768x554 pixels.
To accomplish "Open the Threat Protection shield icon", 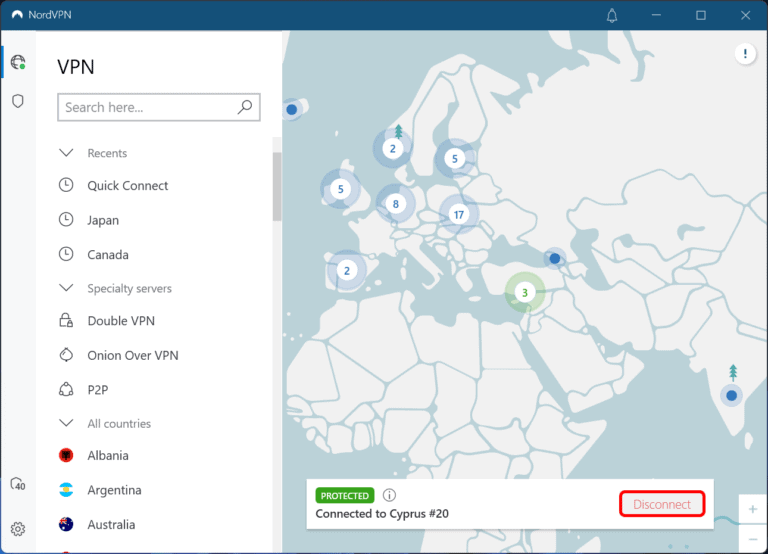I will [17, 101].
